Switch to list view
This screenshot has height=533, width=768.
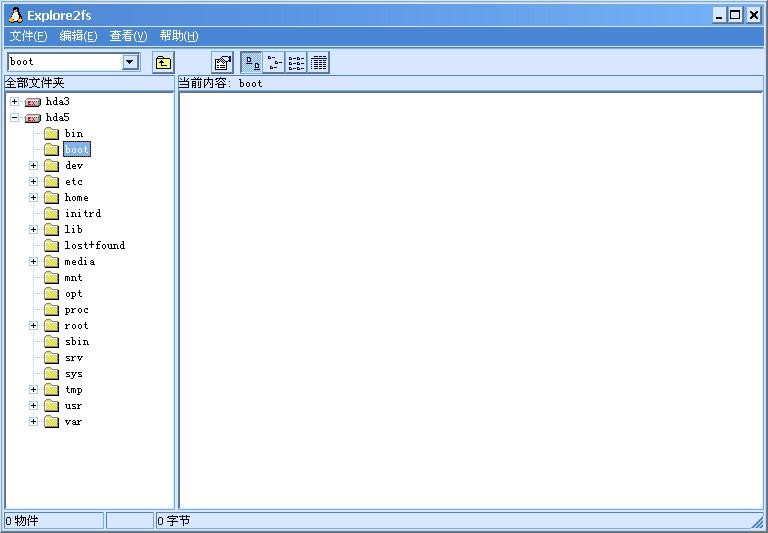click(296, 63)
